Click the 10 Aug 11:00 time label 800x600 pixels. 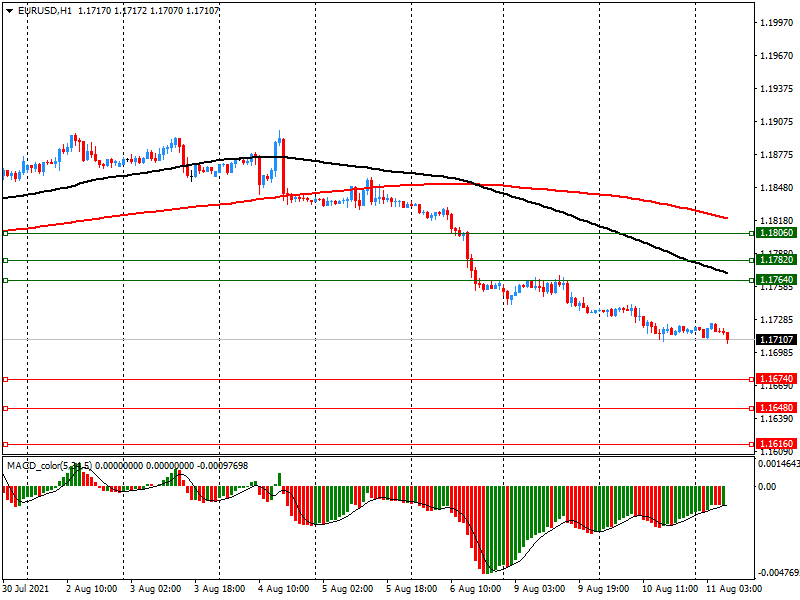point(670,589)
